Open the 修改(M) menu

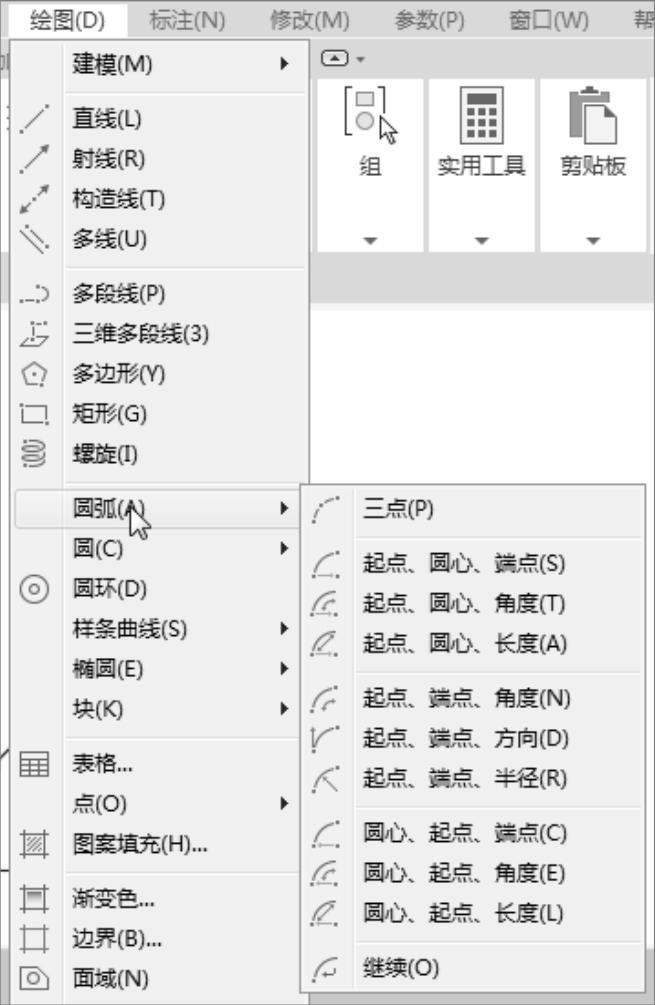coord(310,19)
